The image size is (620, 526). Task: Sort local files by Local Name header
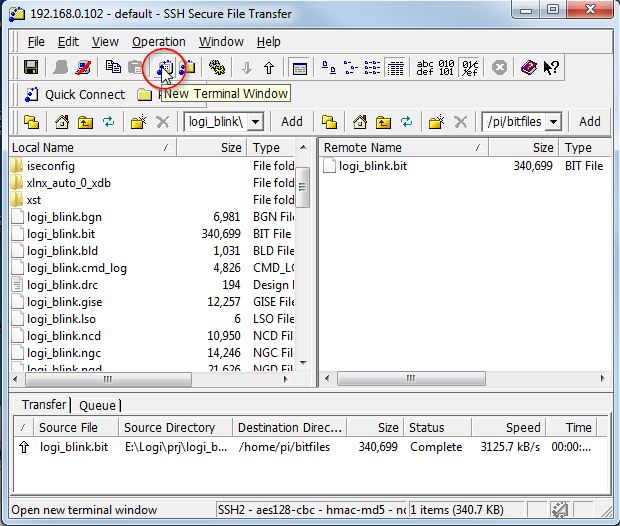[93, 148]
